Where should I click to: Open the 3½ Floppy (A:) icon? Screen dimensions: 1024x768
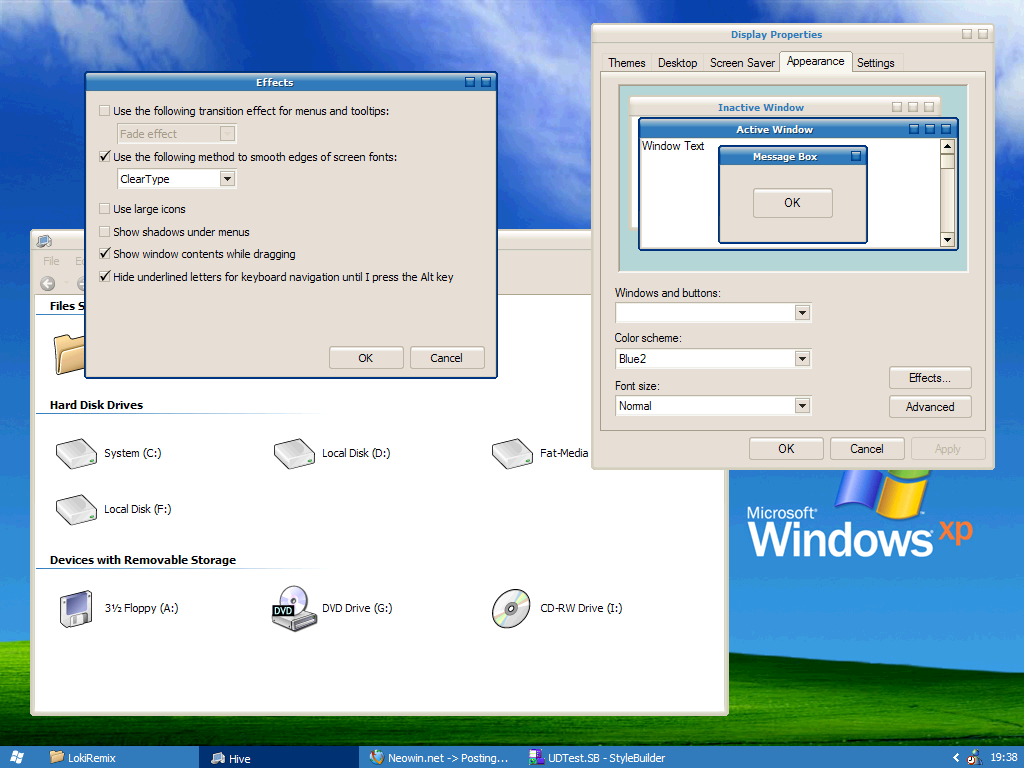(x=76, y=608)
